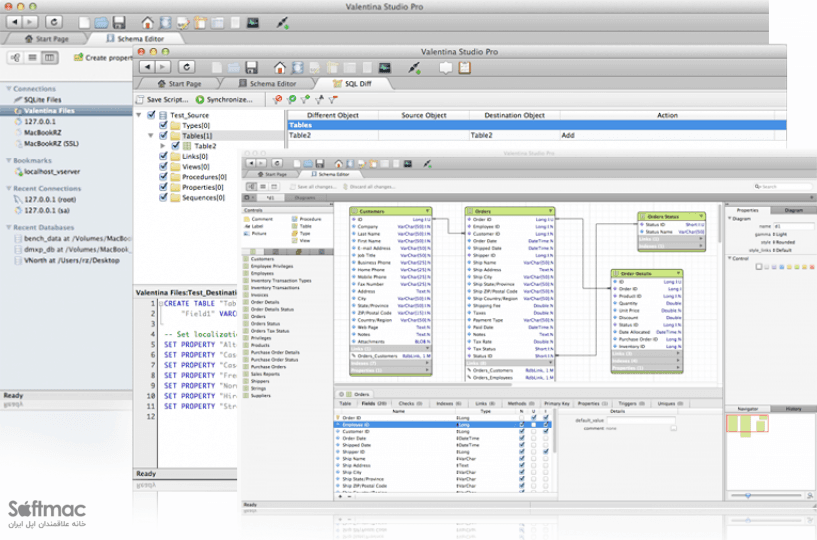Uncheck the Links[0] checkbox
Screen dimensions: 817x540
(x=163, y=156)
